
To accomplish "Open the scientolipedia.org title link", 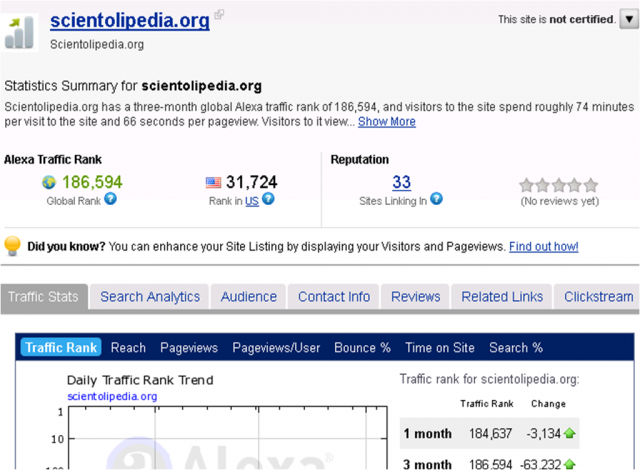I will (129, 19).
